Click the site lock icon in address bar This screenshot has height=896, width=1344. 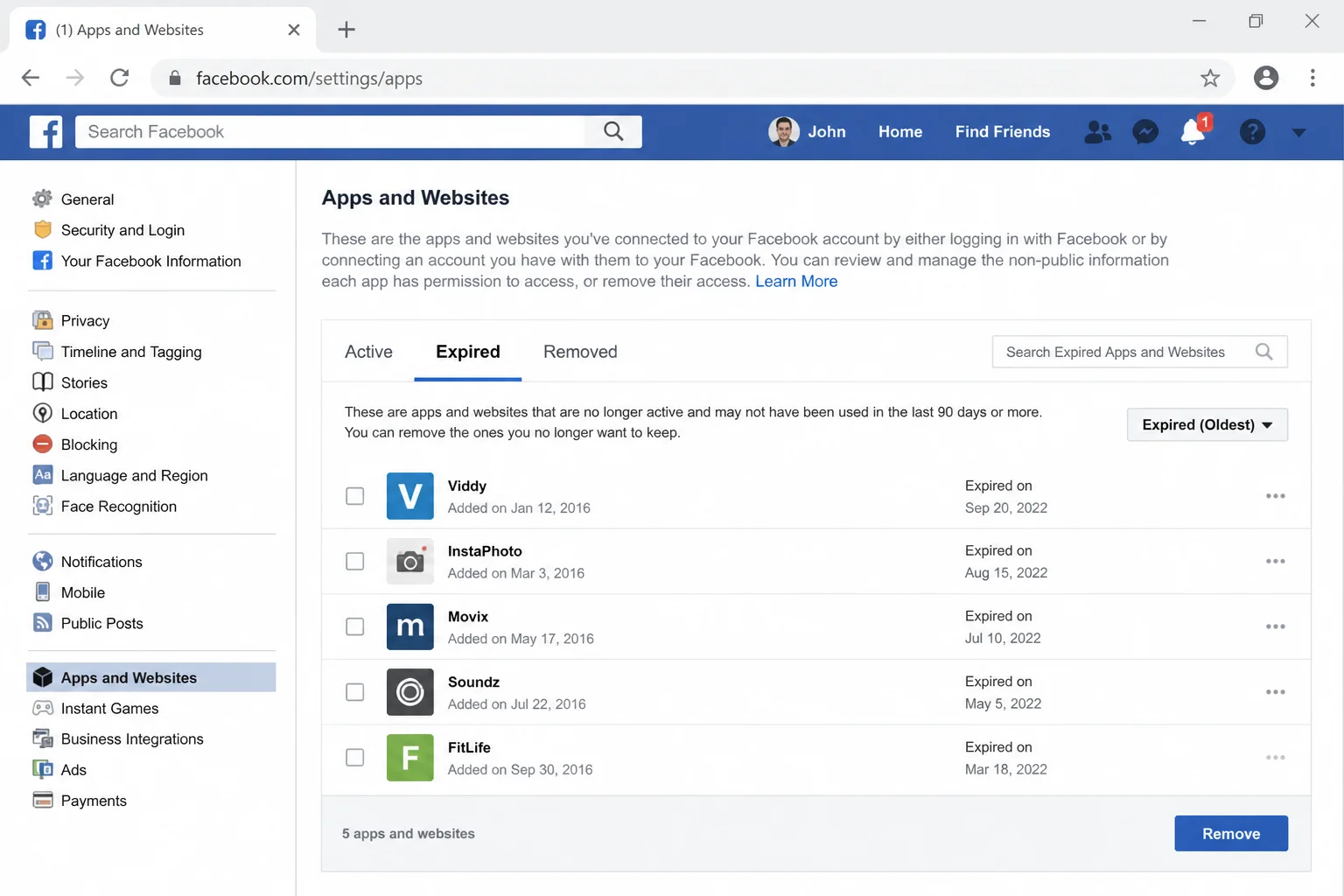coord(175,78)
